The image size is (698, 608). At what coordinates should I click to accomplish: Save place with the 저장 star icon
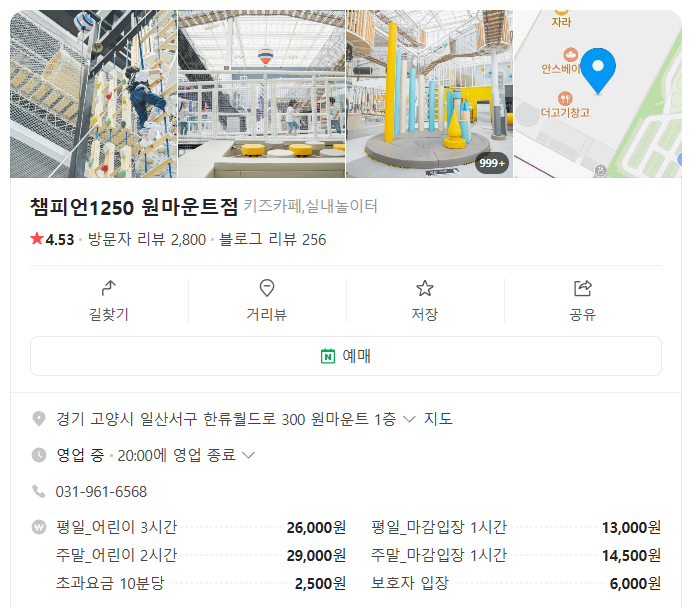coord(425,288)
